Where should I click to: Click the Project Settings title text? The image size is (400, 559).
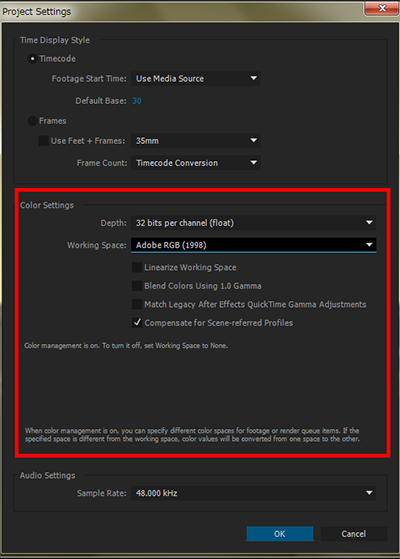pos(37,11)
